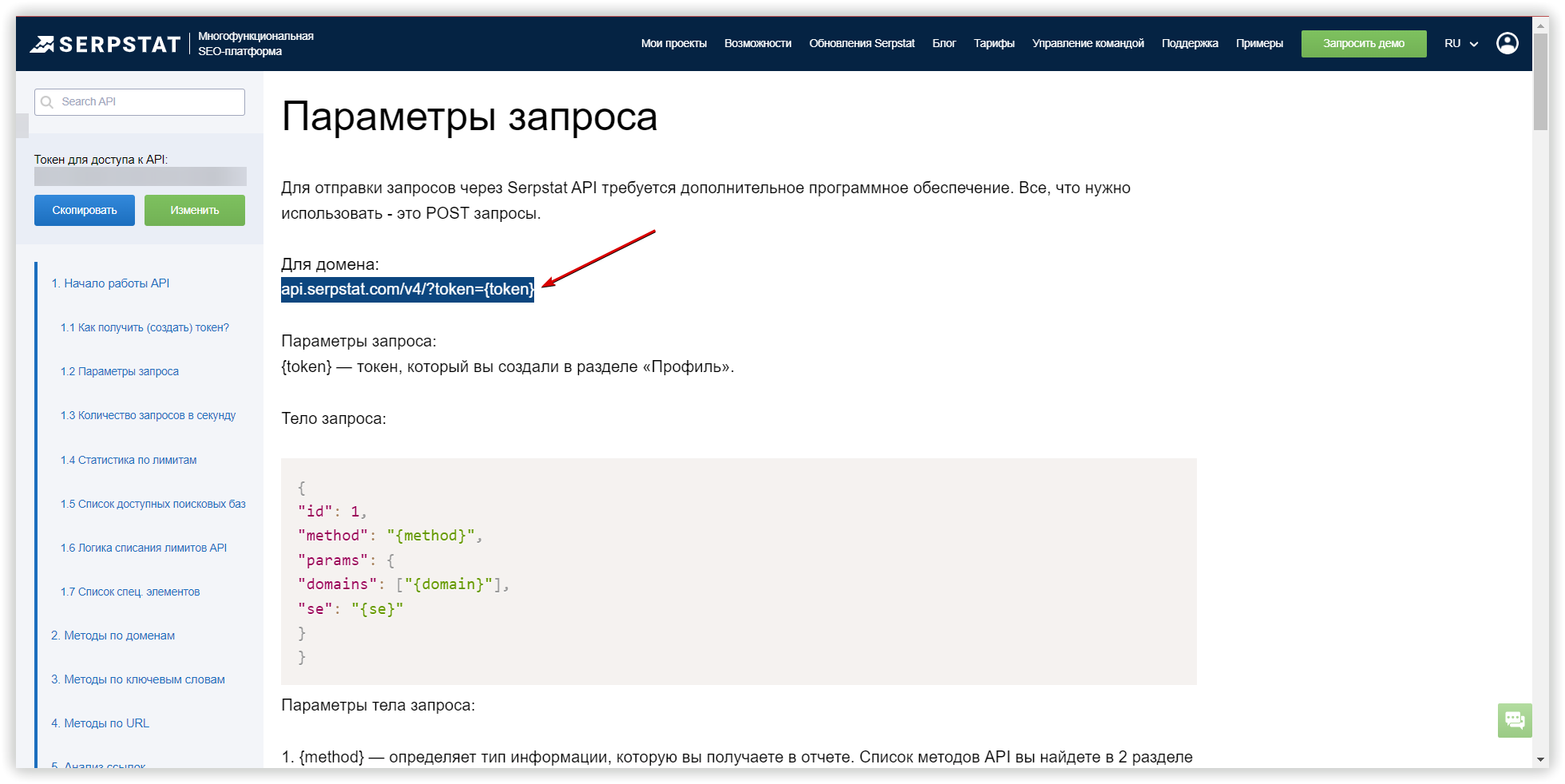The width and height of the screenshot is (1565, 784).
Task: Open the user profile icon
Action: click(x=1507, y=43)
